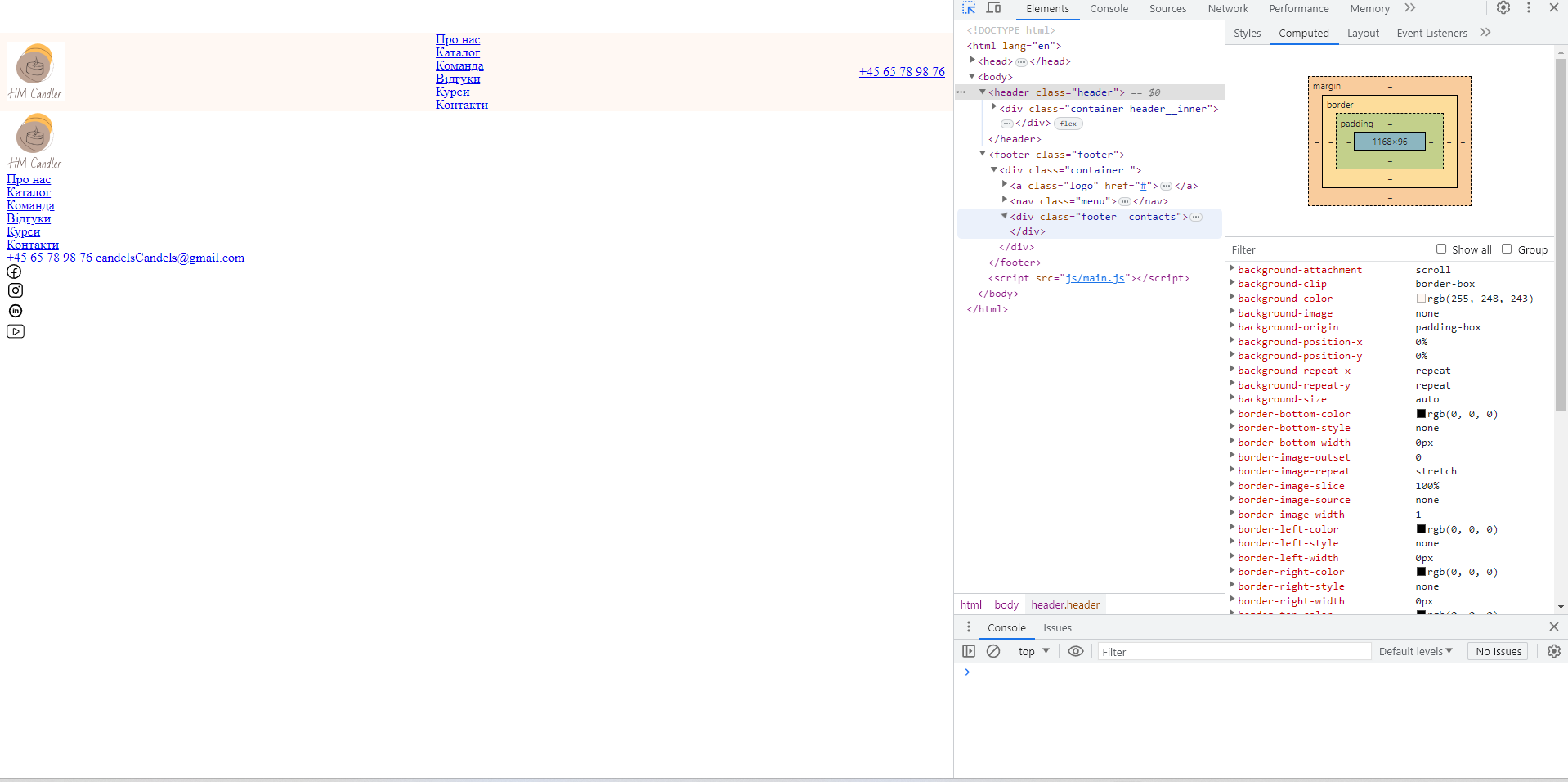Click the HM Candler logo in the header

click(35, 71)
